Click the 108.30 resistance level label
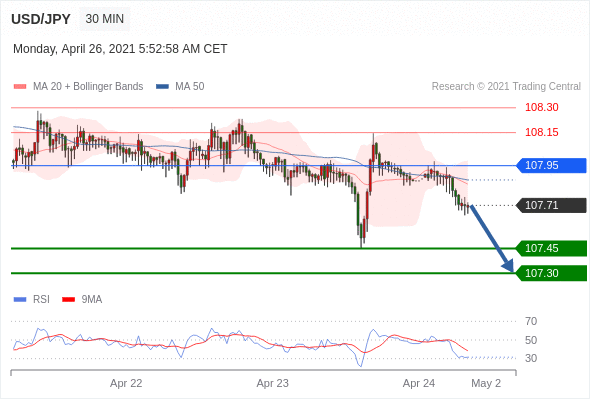This screenshot has width=590, height=400. [541, 108]
